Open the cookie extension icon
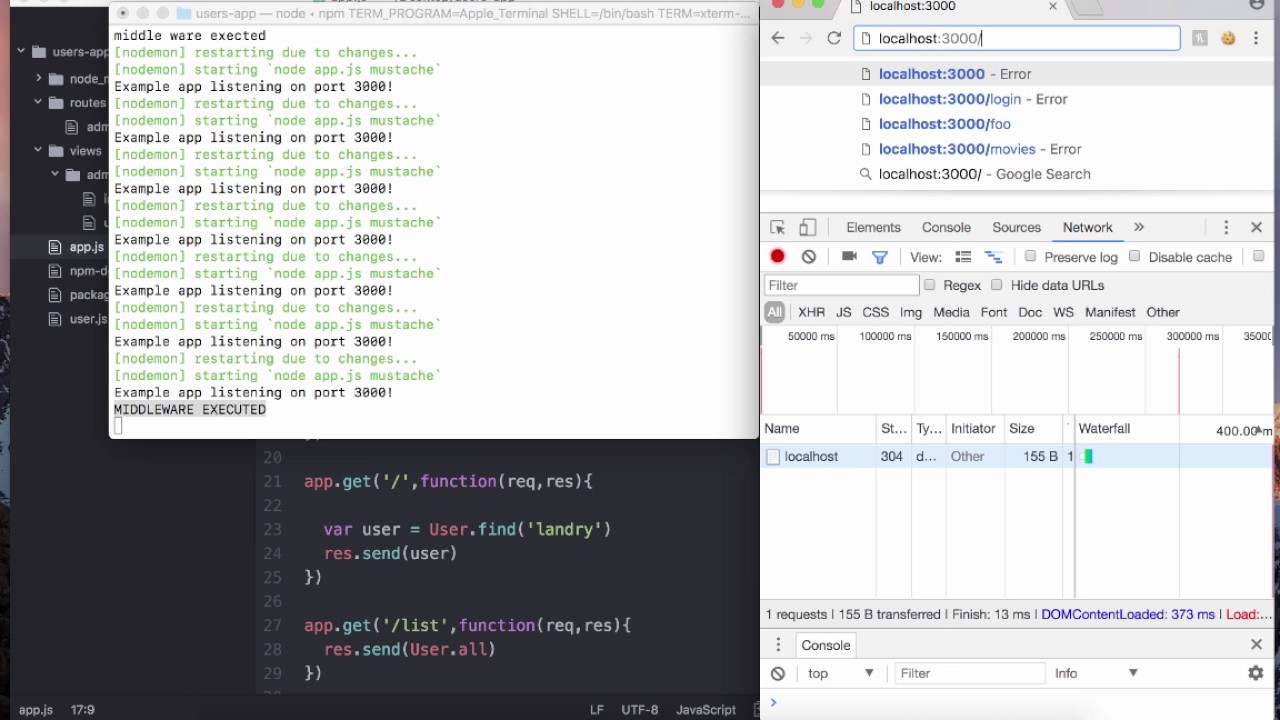The image size is (1280, 720). (1228, 38)
